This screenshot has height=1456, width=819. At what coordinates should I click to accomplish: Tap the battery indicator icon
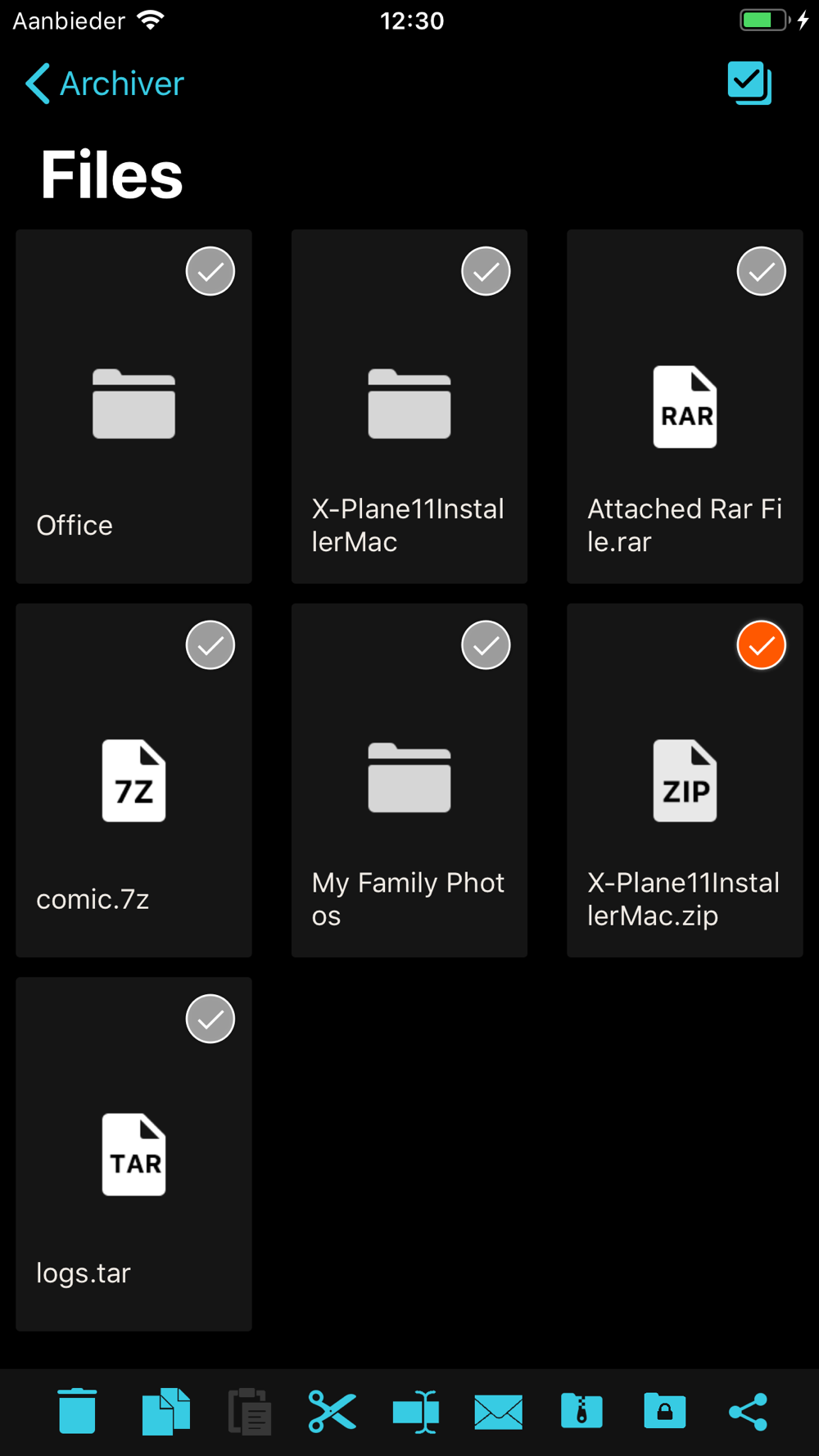click(766, 20)
